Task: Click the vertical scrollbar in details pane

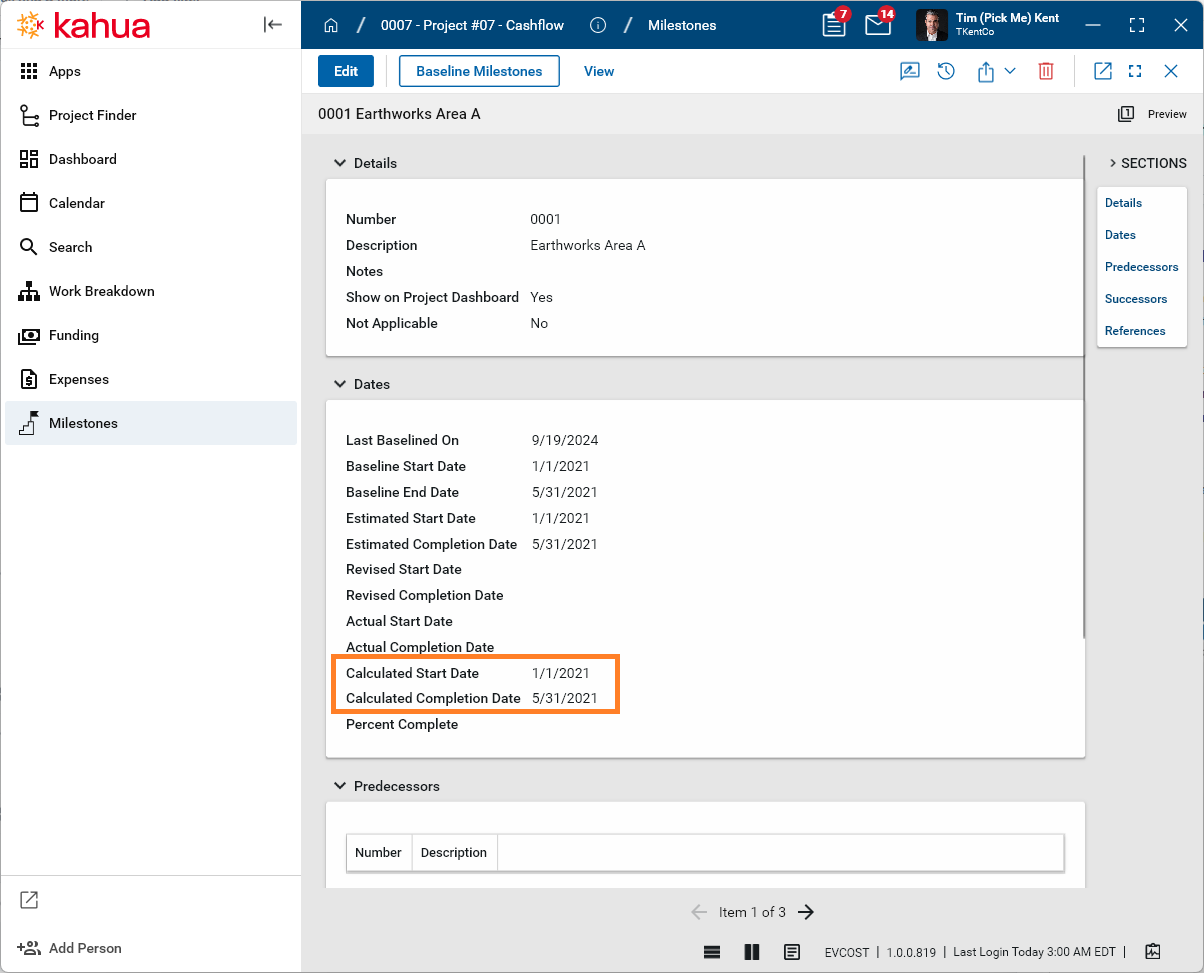Action: [x=1084, y=400]
